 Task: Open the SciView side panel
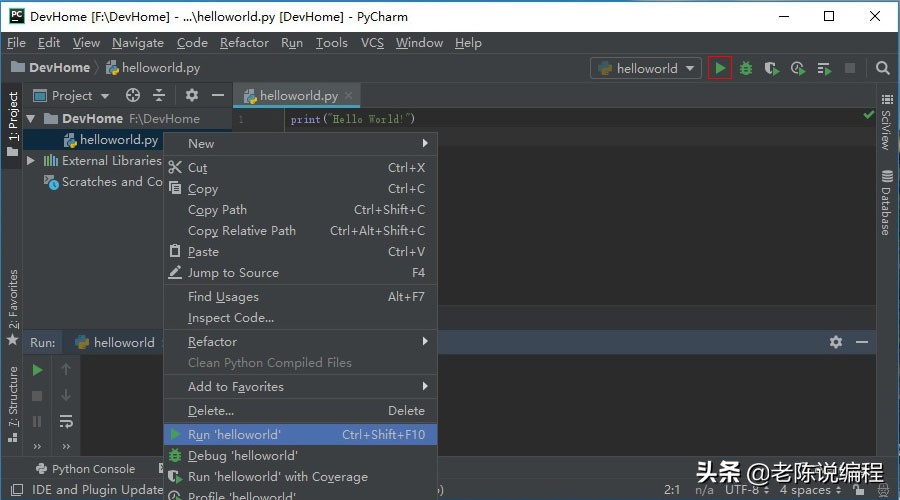[x=887, y=122]
